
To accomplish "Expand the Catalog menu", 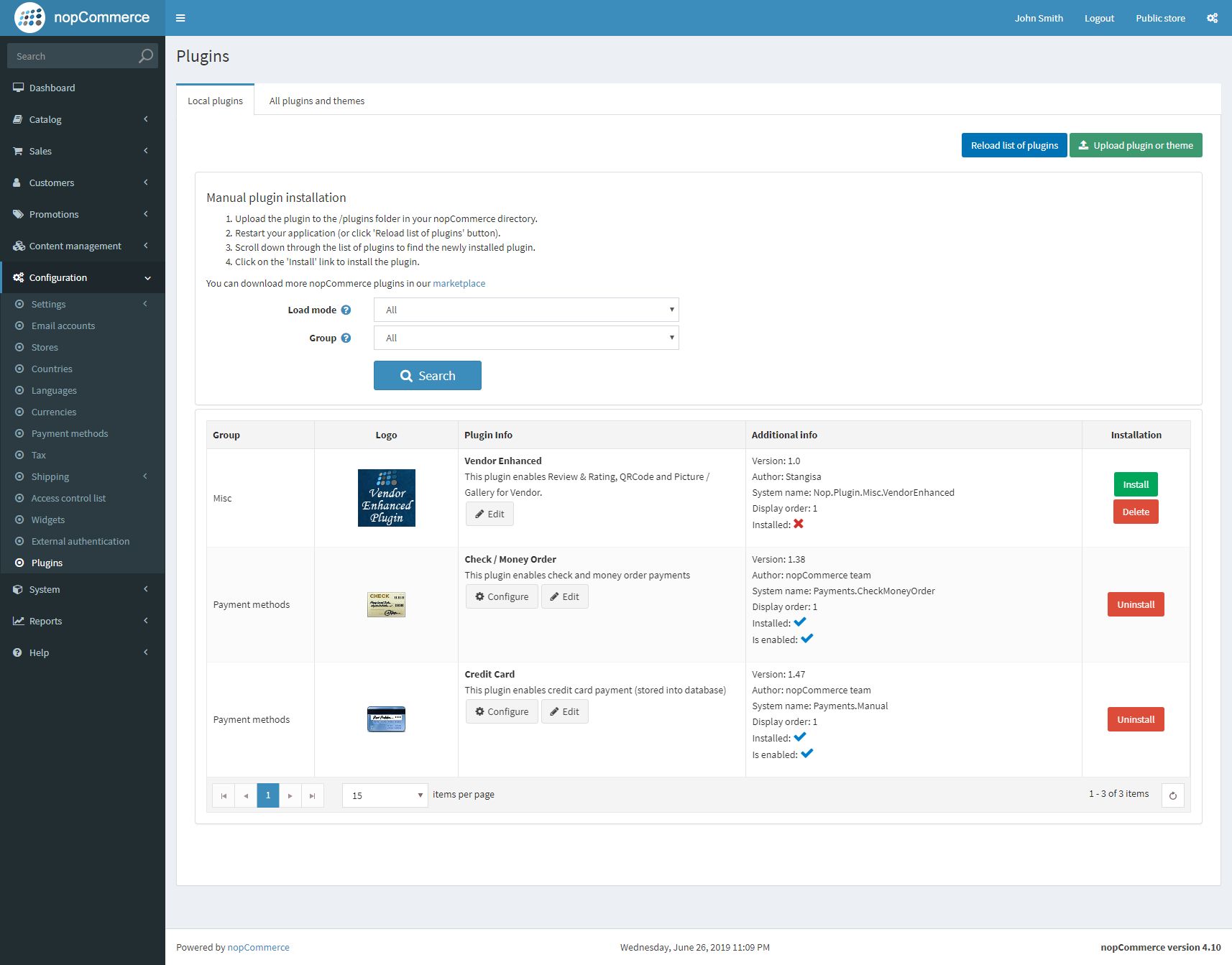I will [x=83, y=119].
